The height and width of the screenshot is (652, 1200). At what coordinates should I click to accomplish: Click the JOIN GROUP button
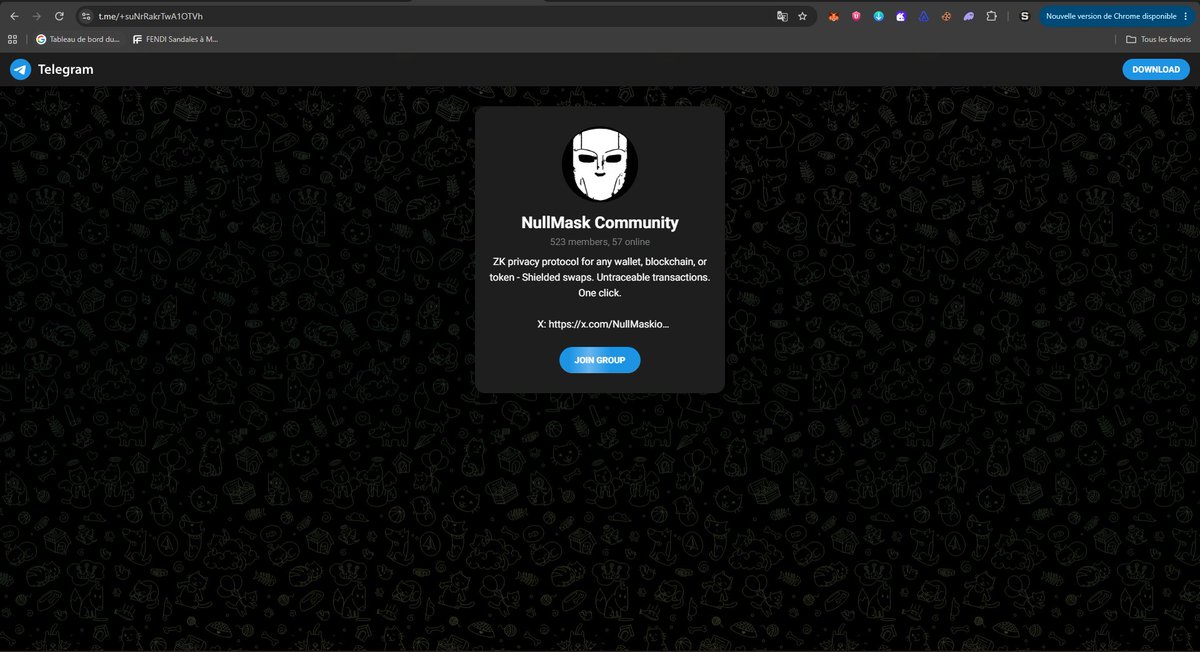pos(600,360)
